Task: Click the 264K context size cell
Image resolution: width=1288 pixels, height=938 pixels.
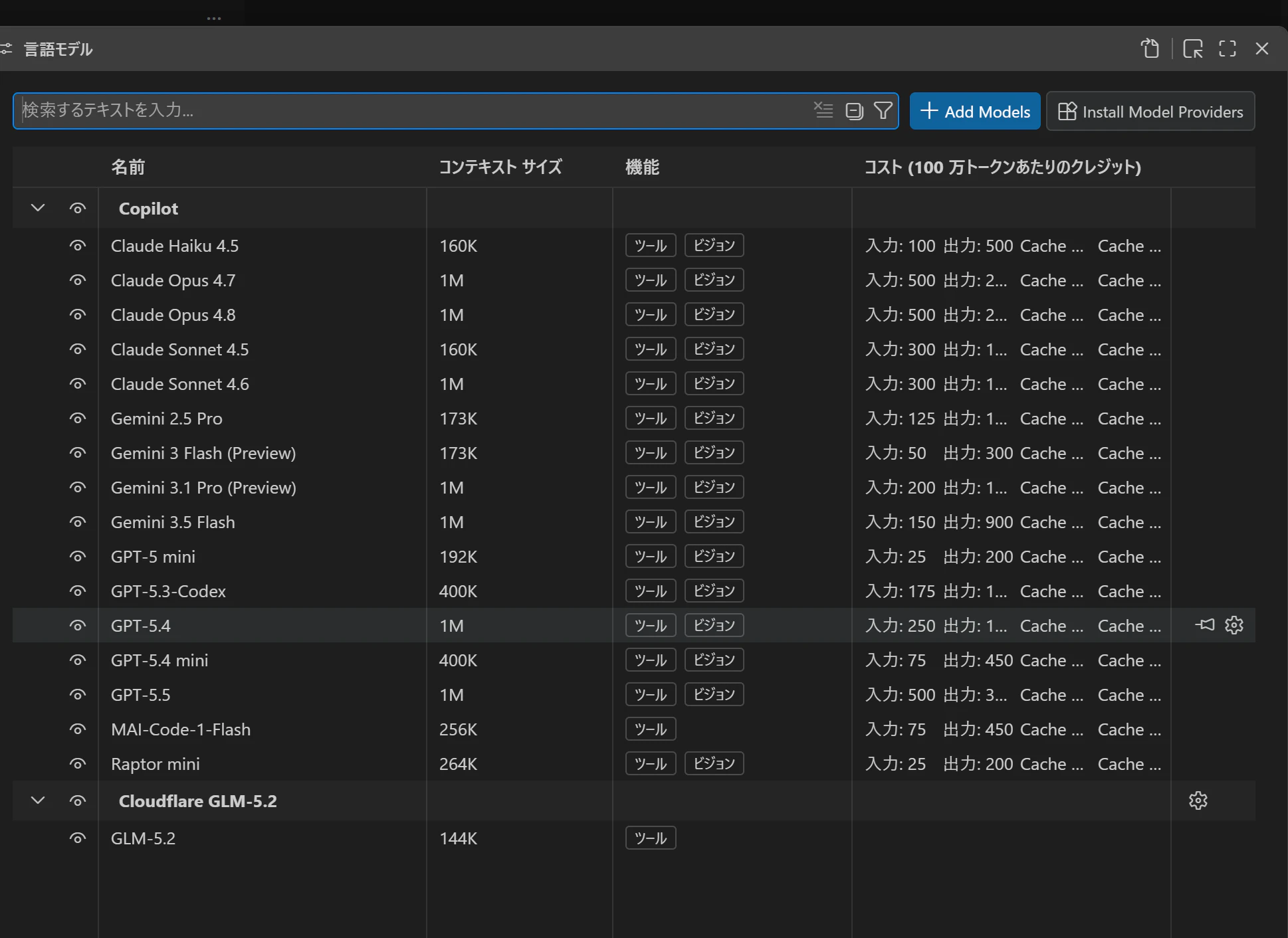Action: pos(458,764)
